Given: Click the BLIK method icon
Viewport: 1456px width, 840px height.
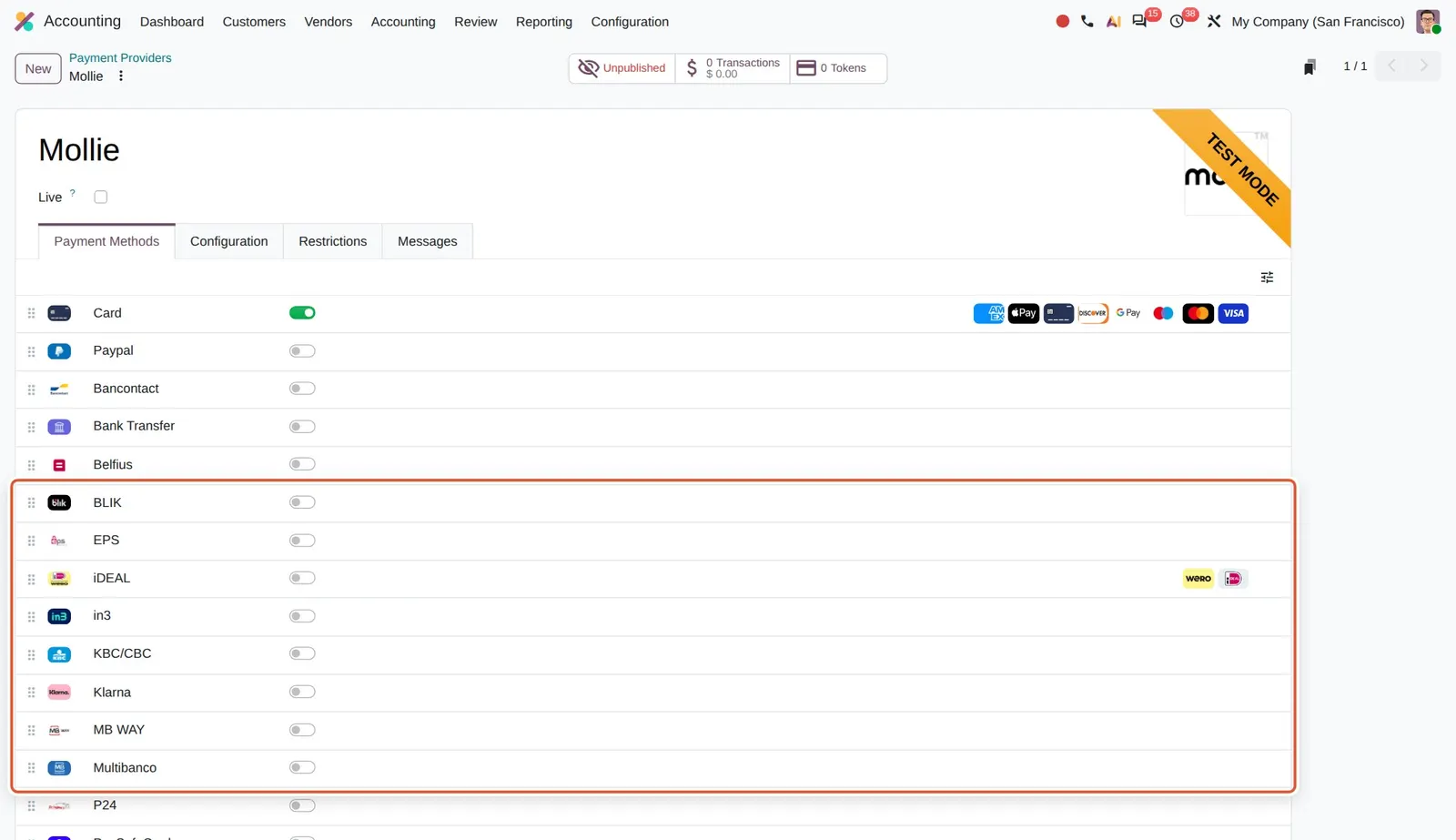Looking at the screenshot, I should (59, 503).
